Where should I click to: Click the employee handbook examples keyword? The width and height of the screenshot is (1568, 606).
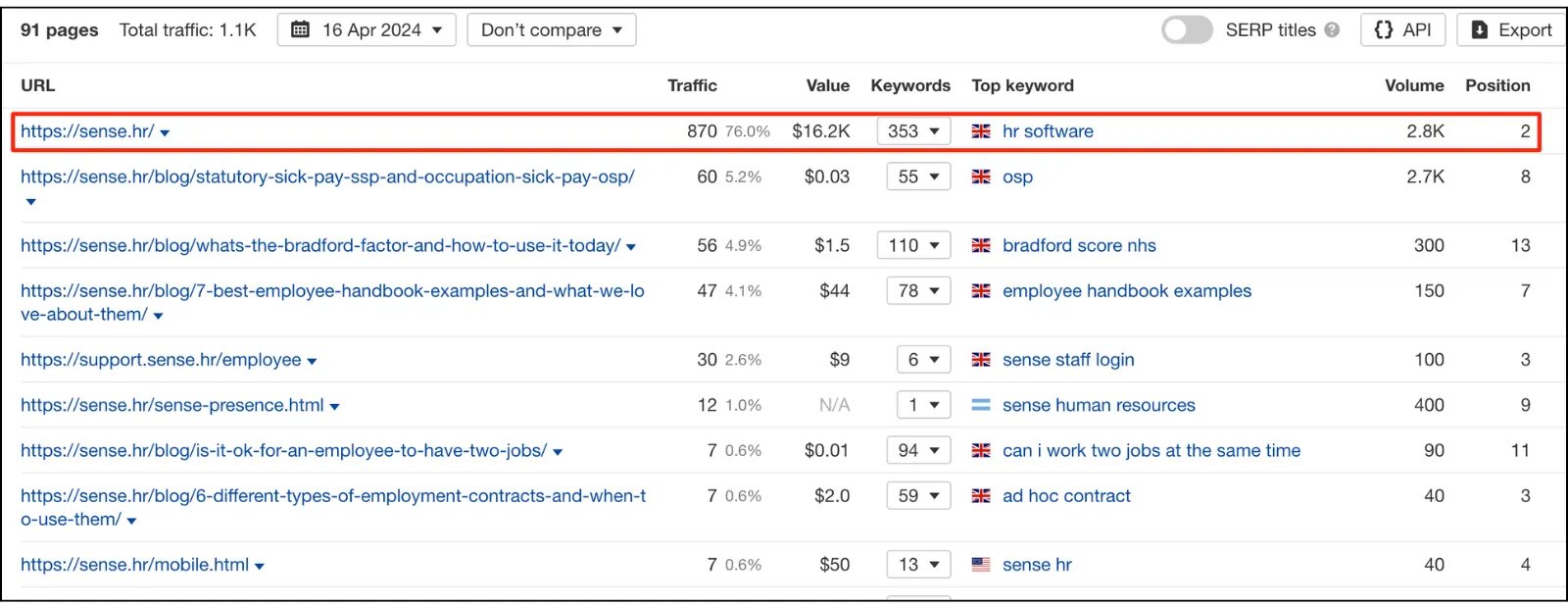point(1127,291)
